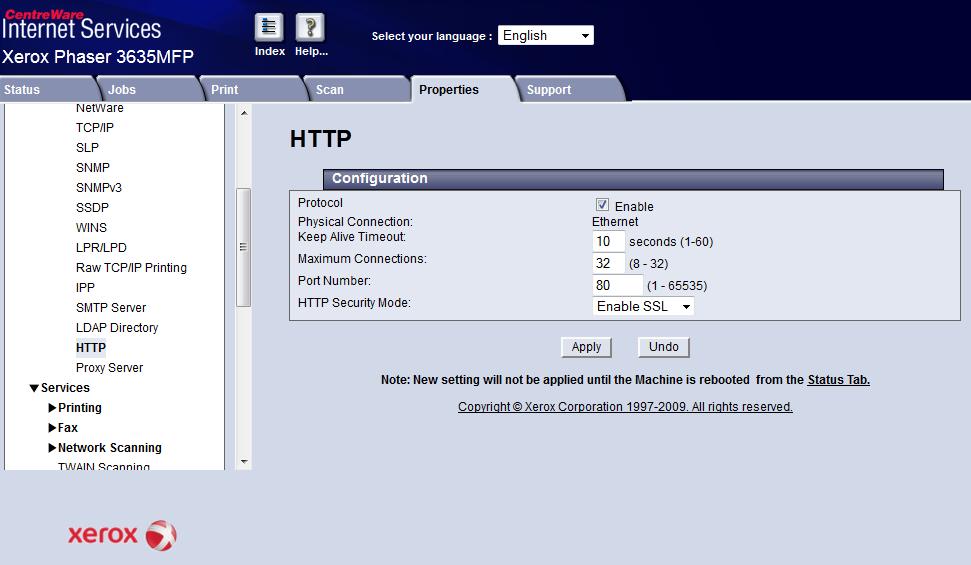971x565 pixels.
Task: Toggle the Protocol Enable checkbox
Action: (x=602, y=205)
